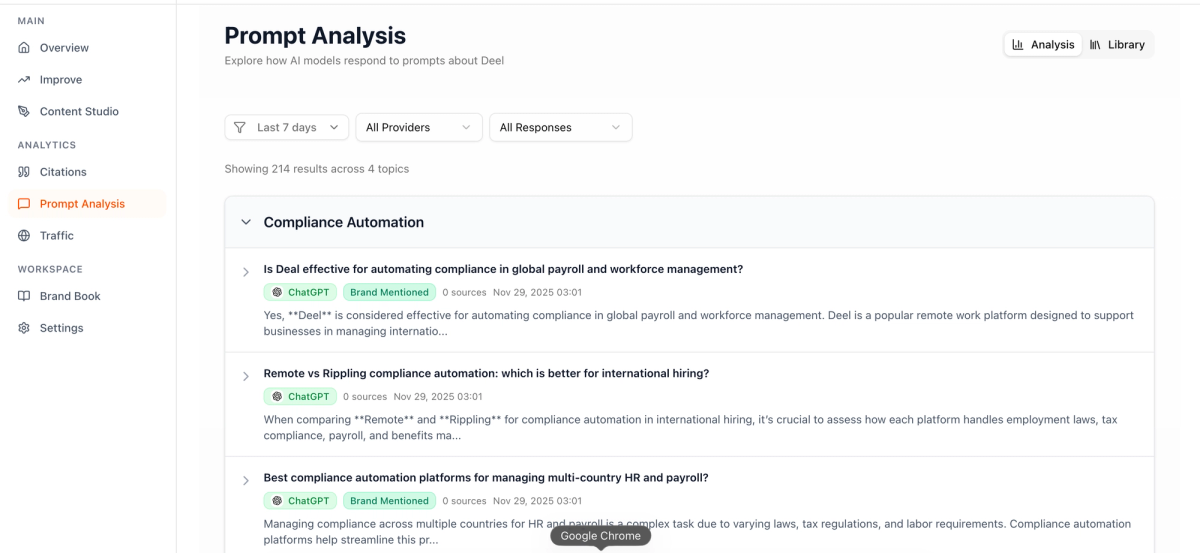Open prompt 'Best compliance automation platforms'
This screenshot has width=1200, height=553.
click(x=486, y=477)
